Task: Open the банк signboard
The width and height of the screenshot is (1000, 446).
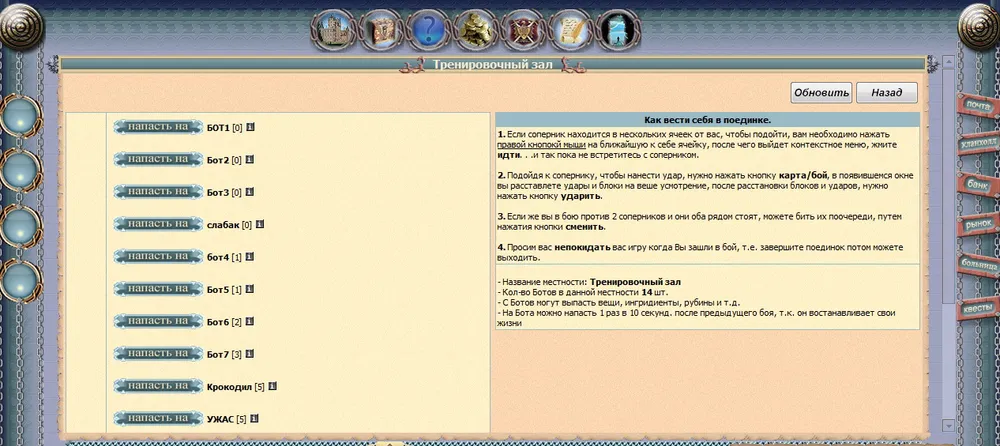Action: pyautogui.click(x=978, y=184)
